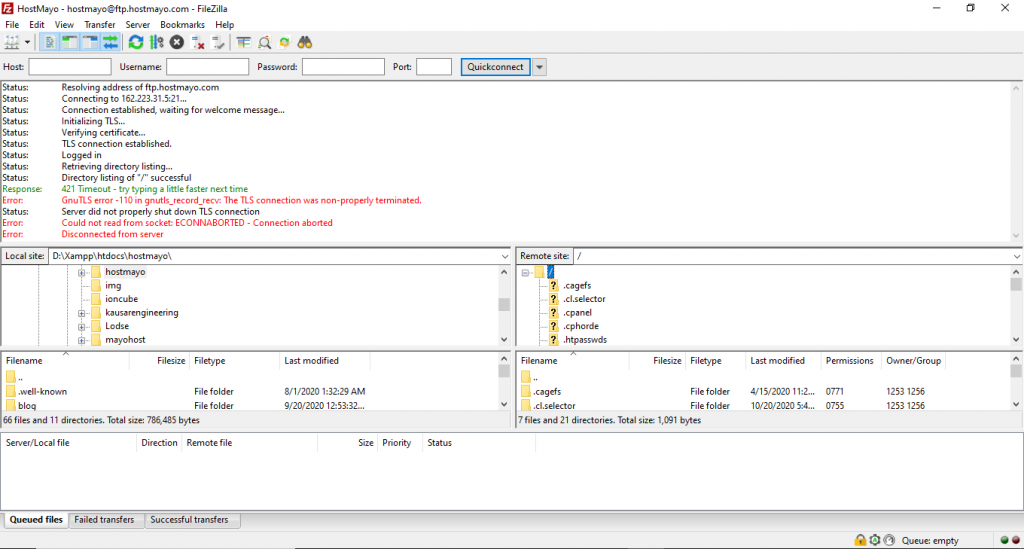Expand the kausarengineering folder in the local tree

coord(82,313)
